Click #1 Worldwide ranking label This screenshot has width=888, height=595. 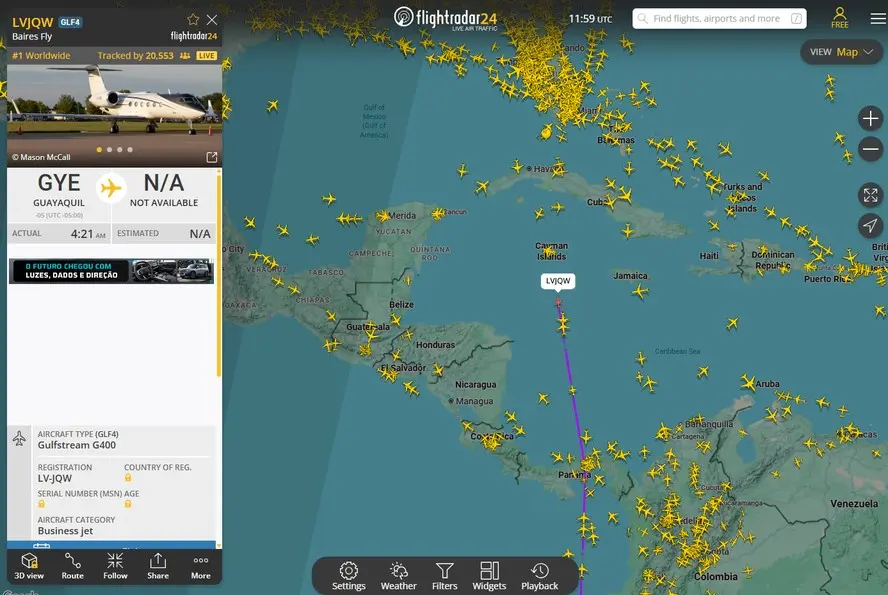(41, 55)
